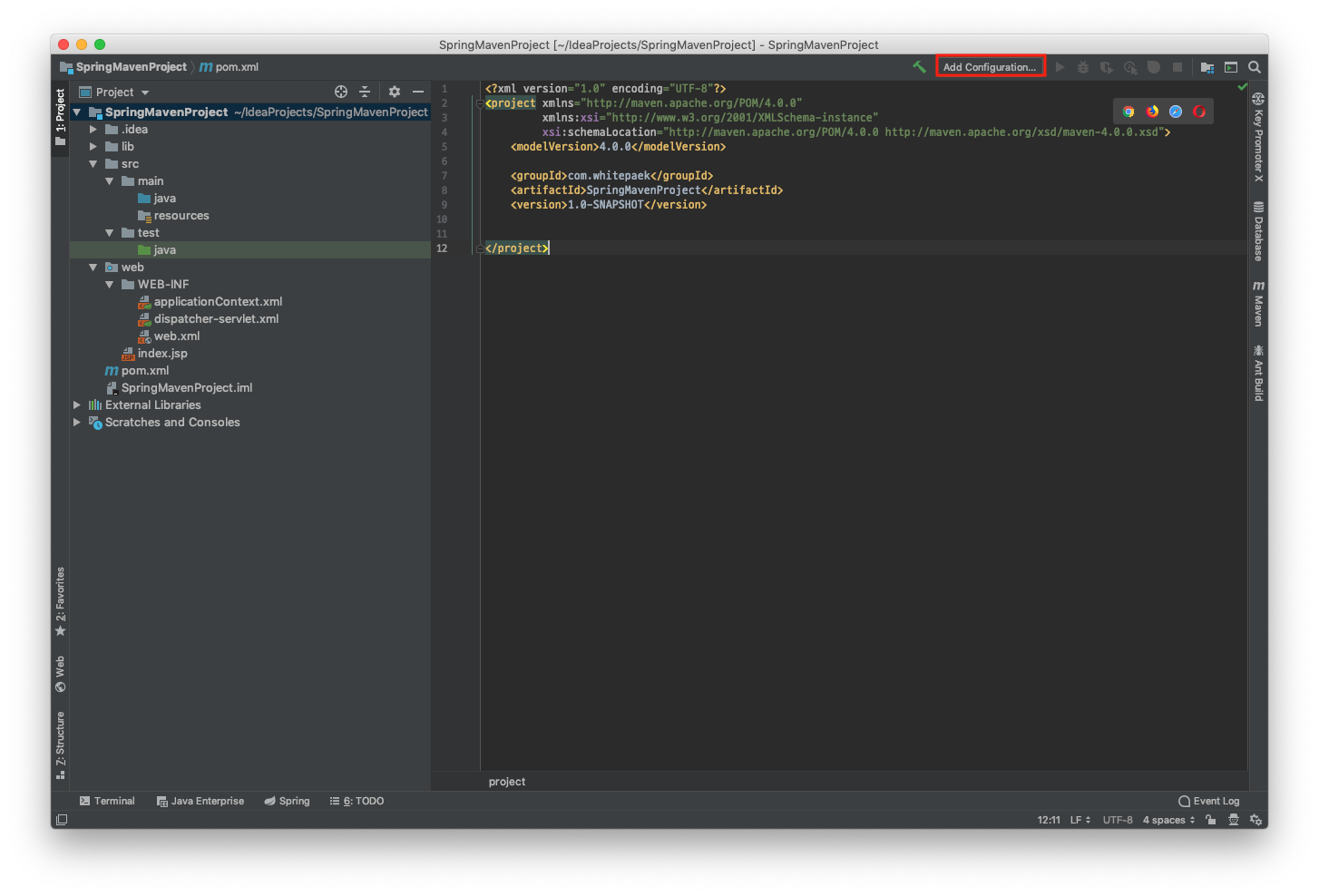This screenshot has height=896, width=1319.
Task: Collapse the src folder
Action: (x=93, y=164)
